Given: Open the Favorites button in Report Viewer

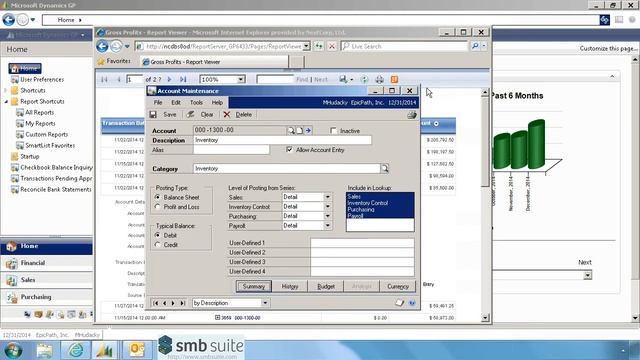Looking at the screenshot, I should pos(114,61).
